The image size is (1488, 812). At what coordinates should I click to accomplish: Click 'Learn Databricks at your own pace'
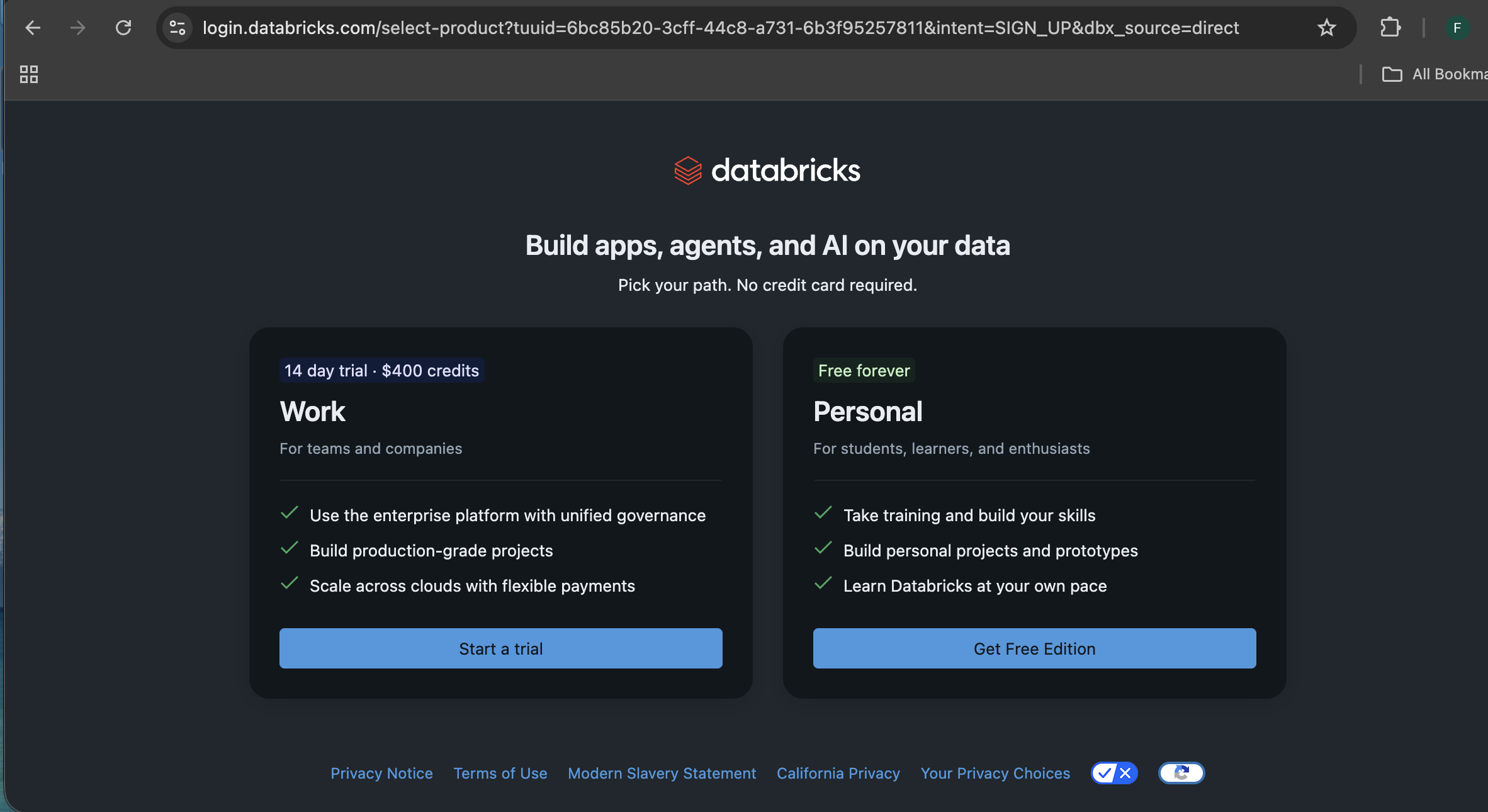[975, 585]
